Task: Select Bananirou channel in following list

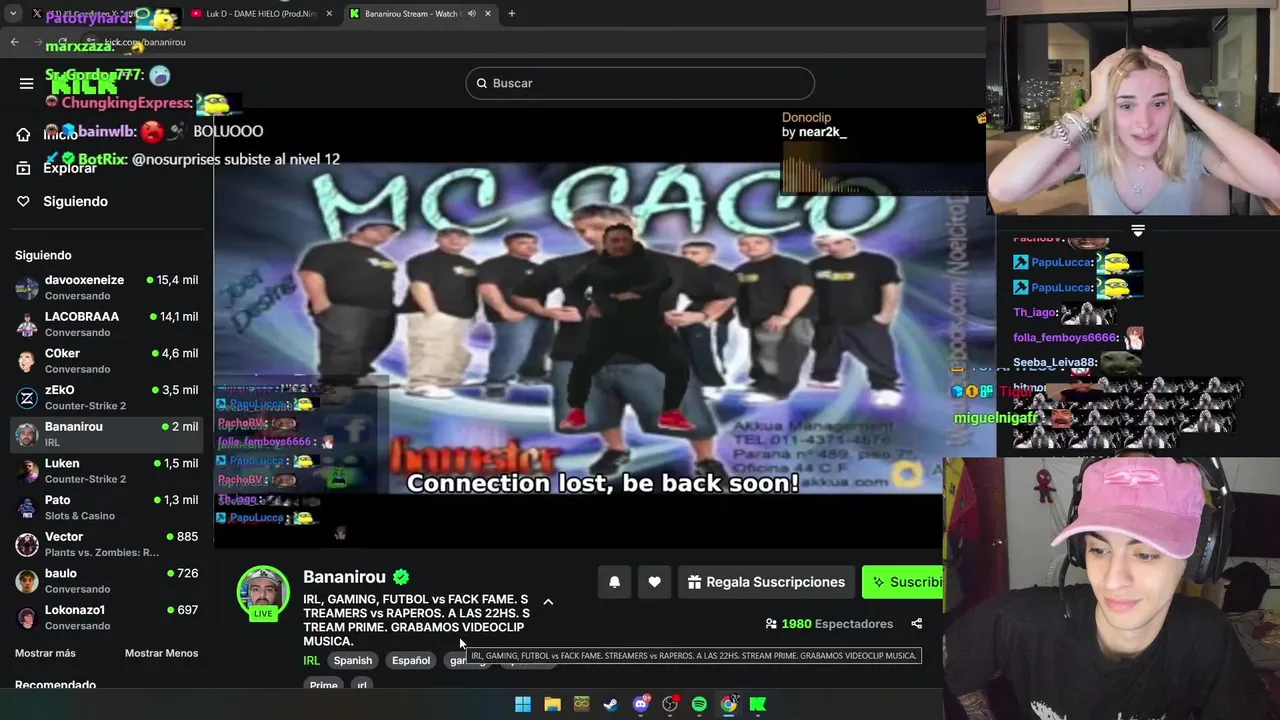Action: (x=106, y=434)
